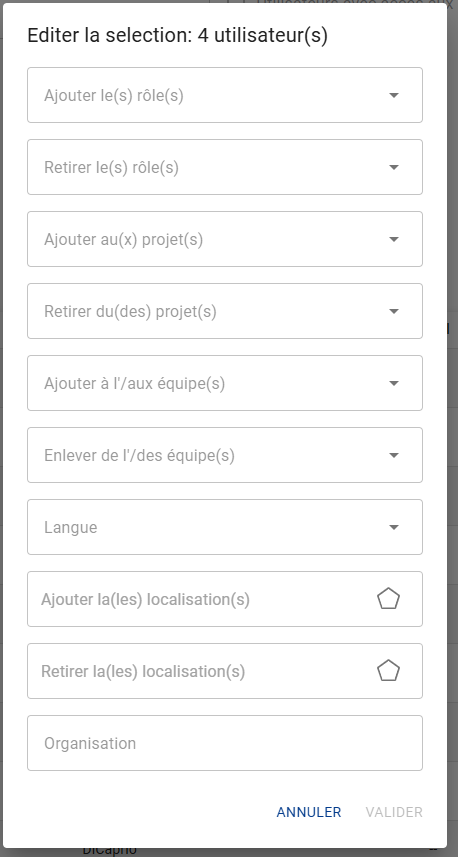
Task: Click the Editer la selection dialog title
Action: tap(178, 36)
